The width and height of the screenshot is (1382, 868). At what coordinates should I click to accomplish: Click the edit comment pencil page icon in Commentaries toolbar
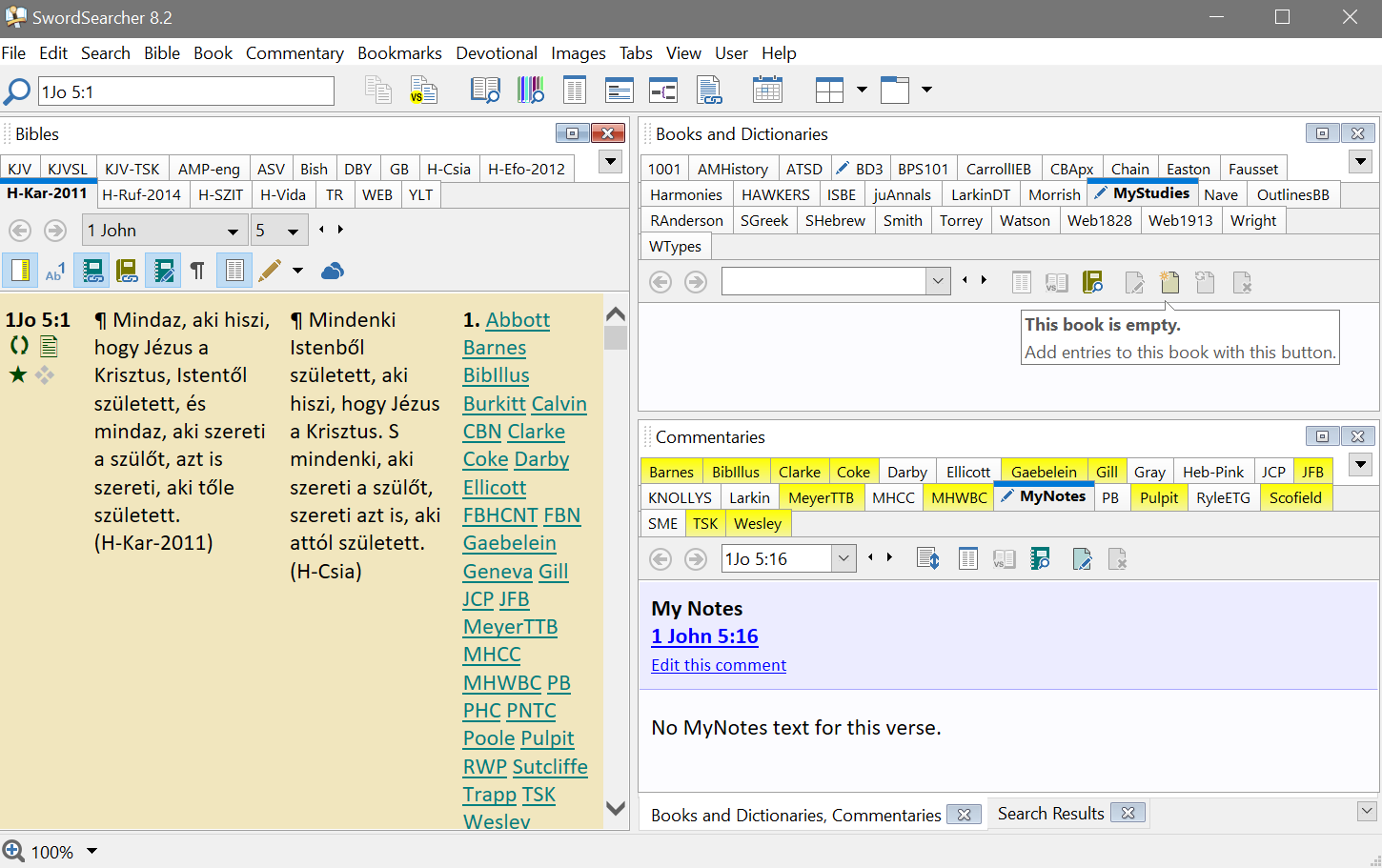tap(1082, 559)
